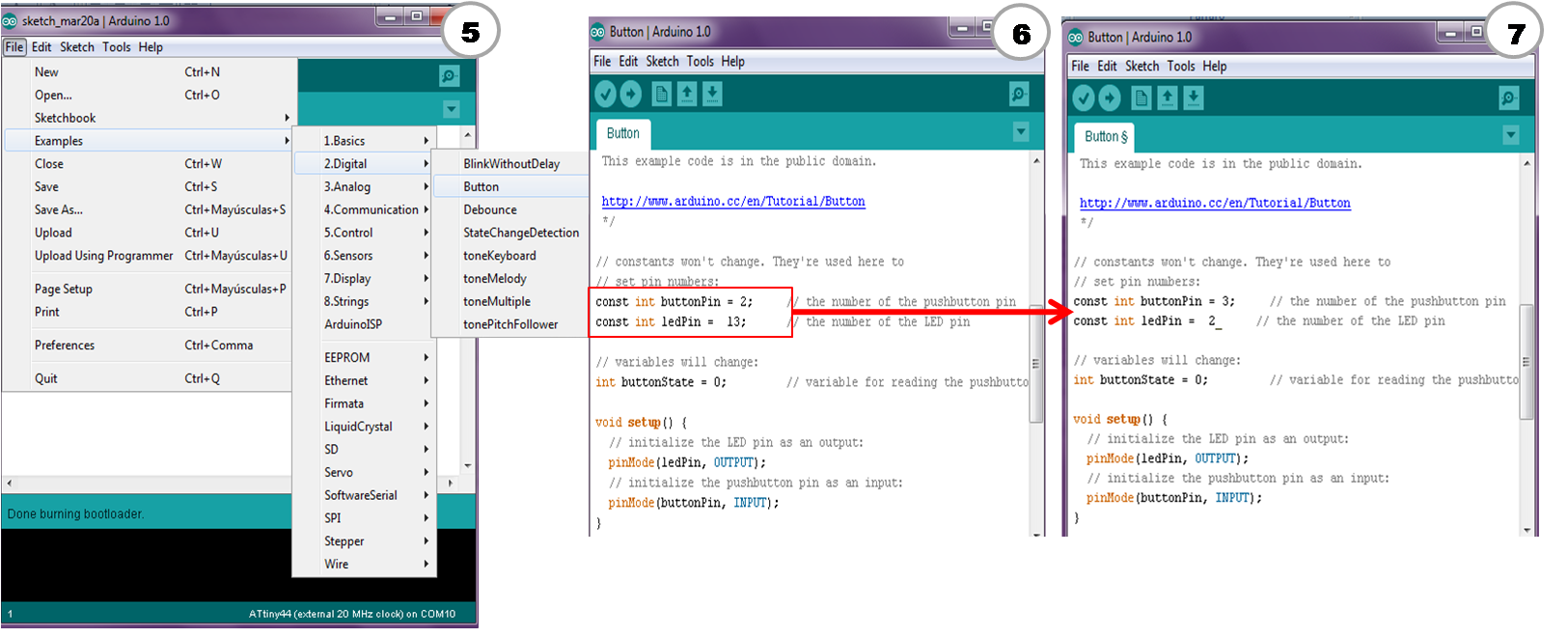Select the Button § tab in right window
Viewport: 1568px width, 637px height.
[1106, 137]
